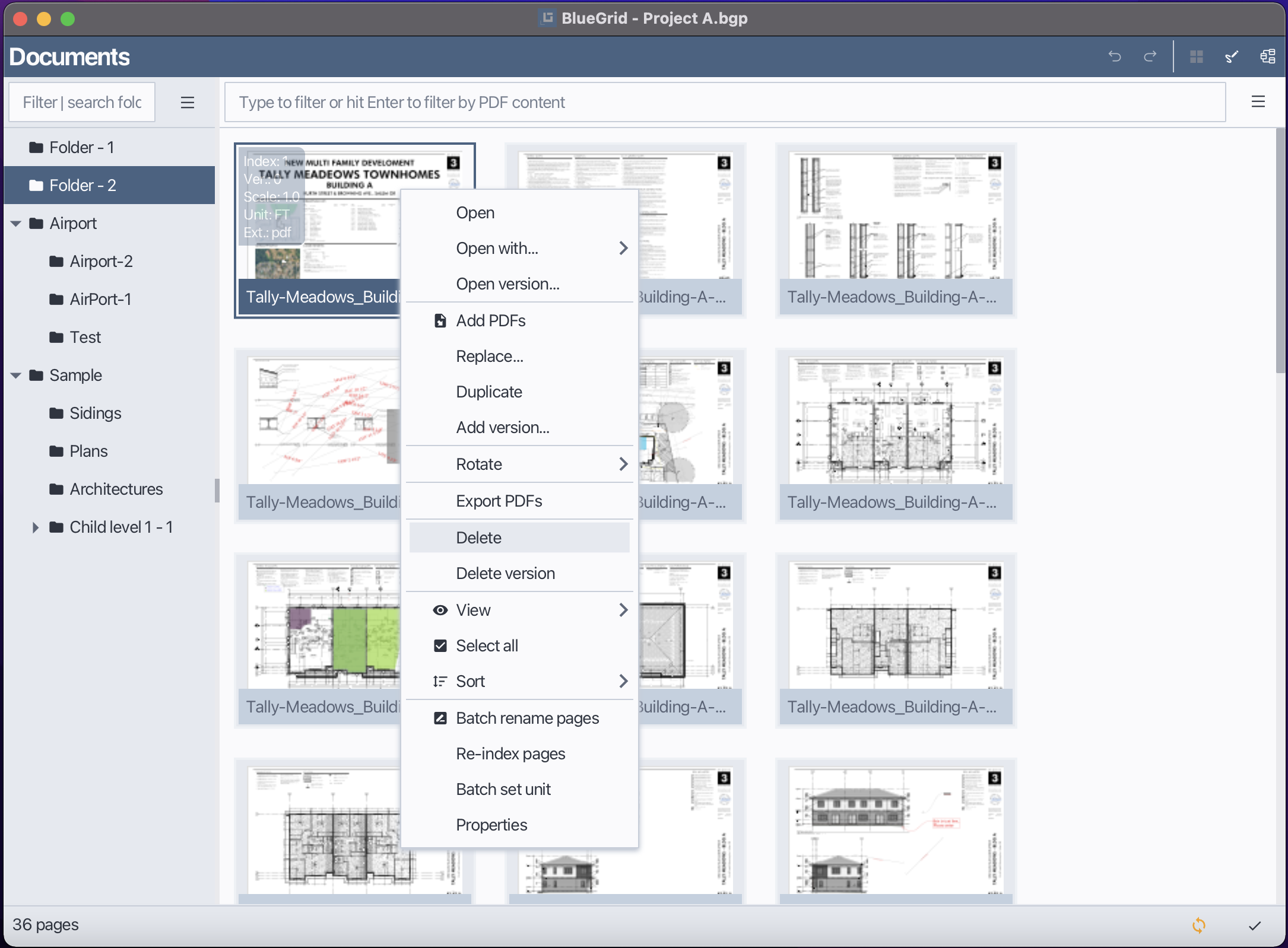Click the PDF content filter field
The image size is (1288, 948).
724,103
